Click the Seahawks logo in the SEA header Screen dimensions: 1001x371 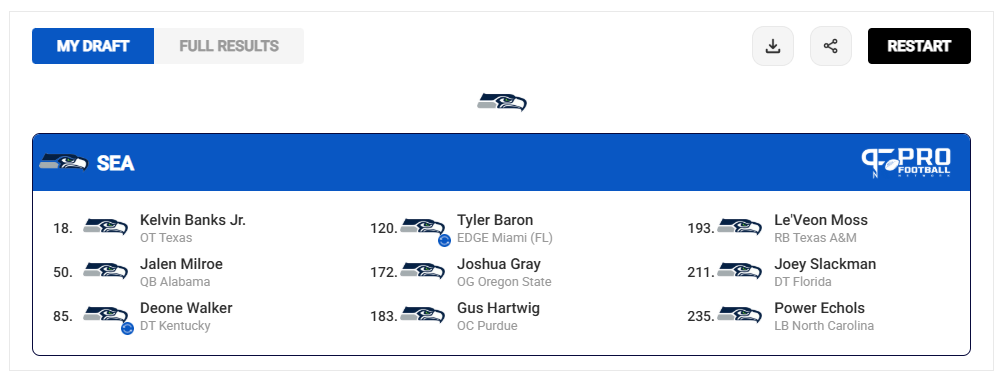(x=63, y=163)
